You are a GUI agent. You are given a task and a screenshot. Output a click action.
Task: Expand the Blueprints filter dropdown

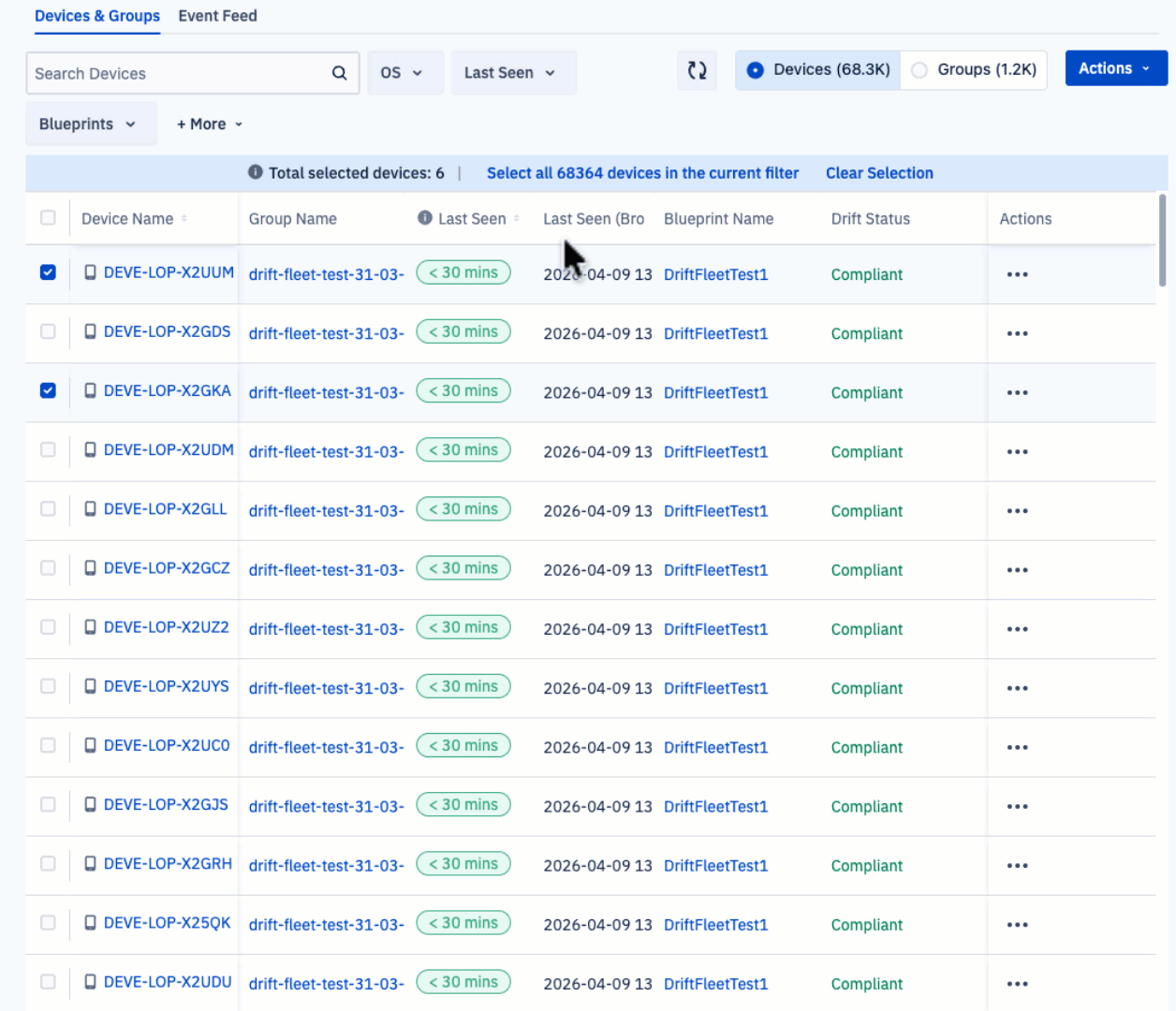point(90,124)
